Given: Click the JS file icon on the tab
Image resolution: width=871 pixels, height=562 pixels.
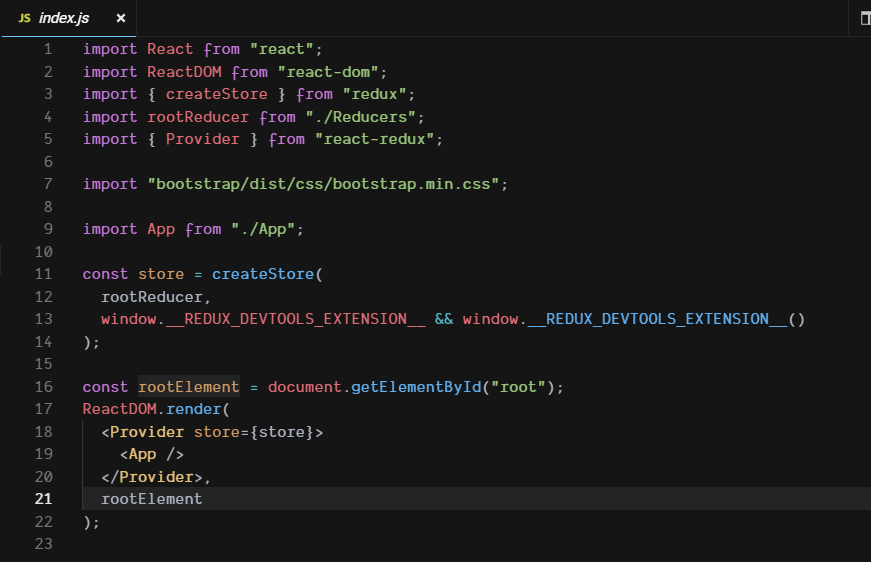Looking at the screenshot, I should point(24,18).
